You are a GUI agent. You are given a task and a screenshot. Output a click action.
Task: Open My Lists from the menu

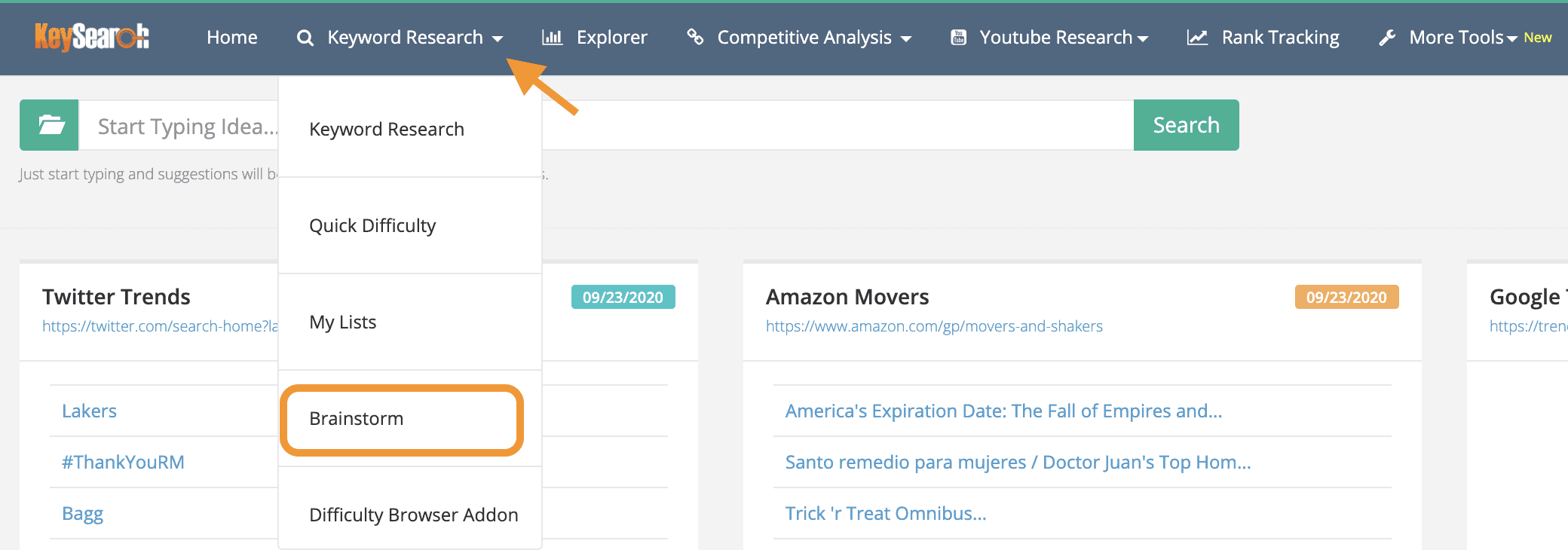click(x=343, y=322)
